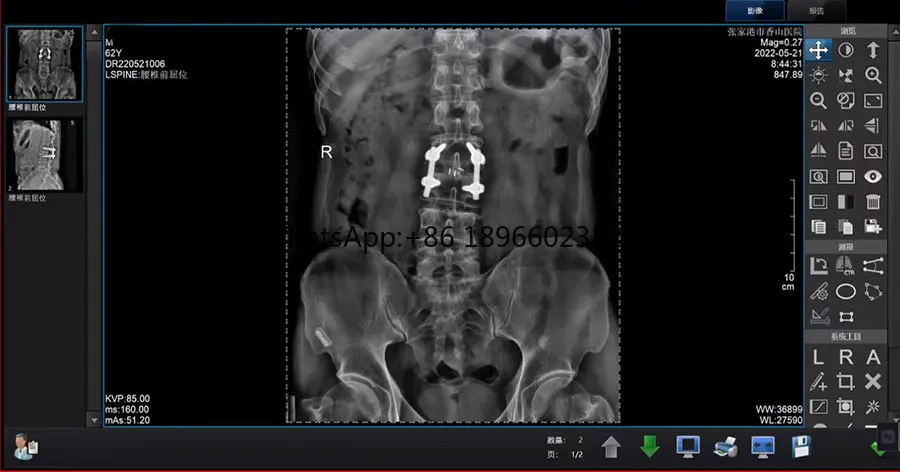Flip the image horizontally
900x472 pixels.
[x=818, y=151]
